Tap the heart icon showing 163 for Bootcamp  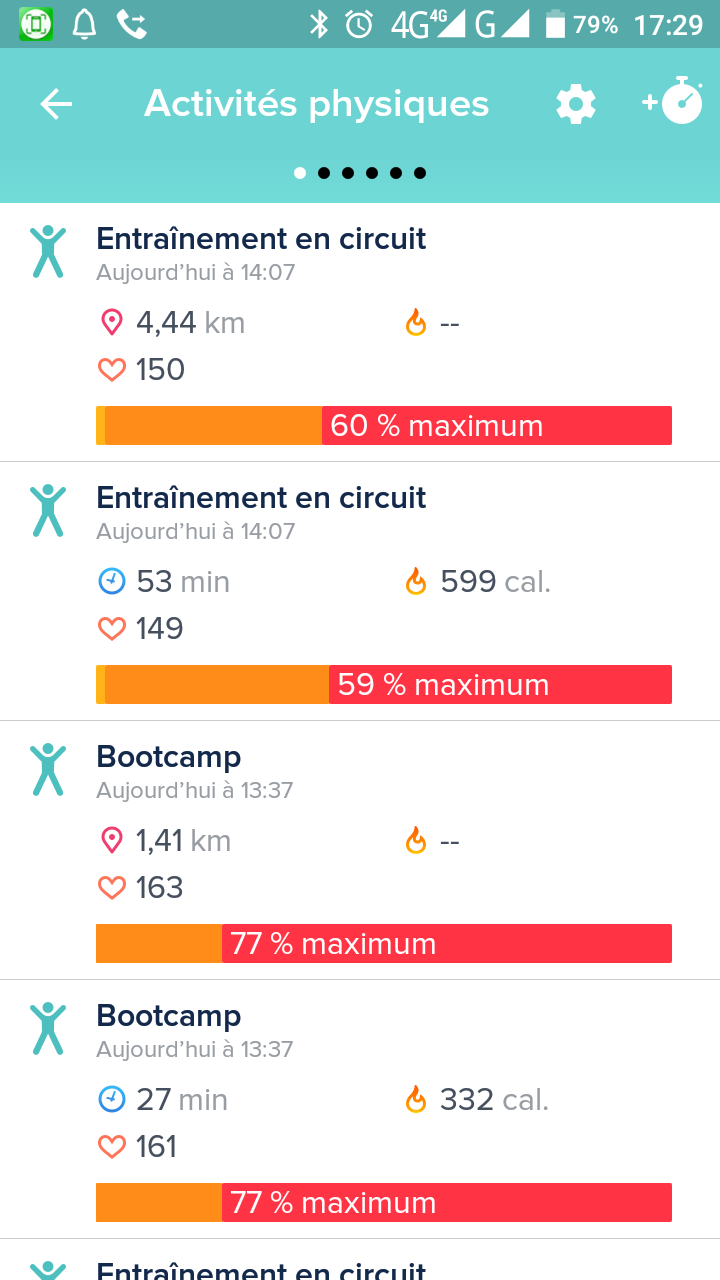[112, 887]
